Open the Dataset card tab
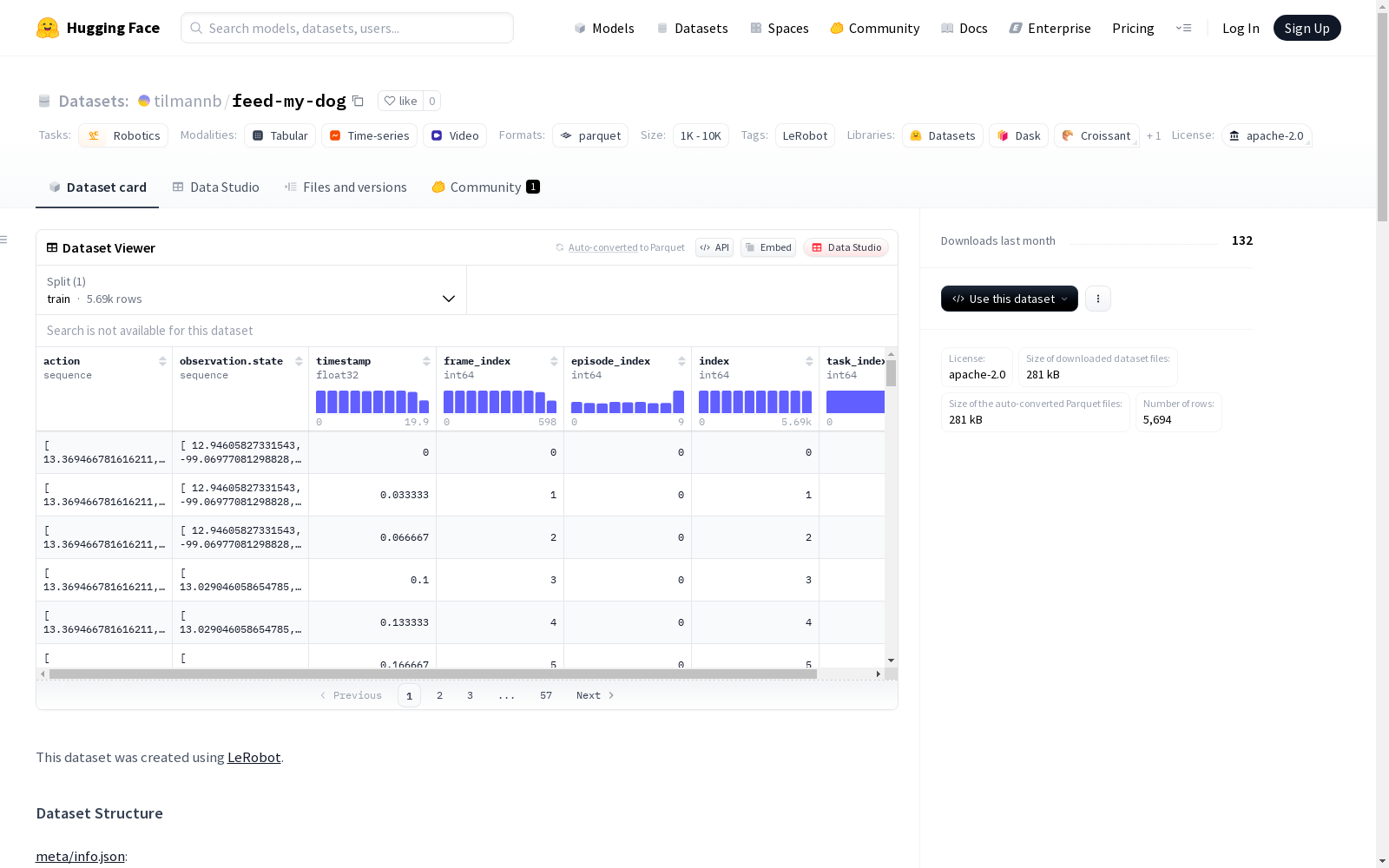Screen dimensions: 1389x868 (x=97, y=187)
